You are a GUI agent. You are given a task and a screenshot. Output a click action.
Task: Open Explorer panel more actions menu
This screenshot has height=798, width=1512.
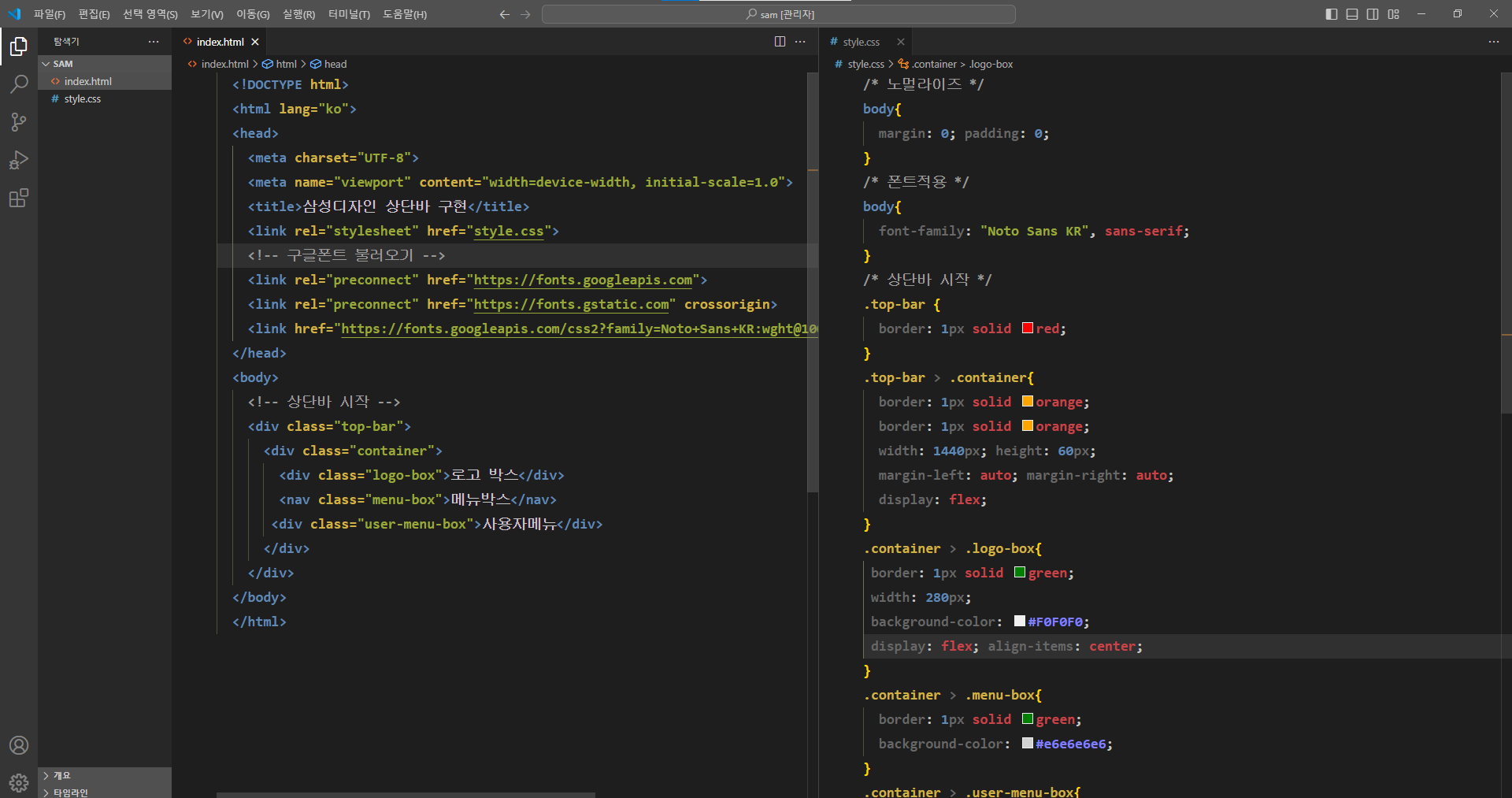coord(154,42)
